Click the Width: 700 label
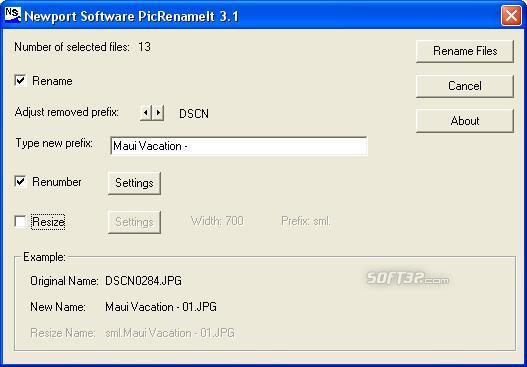 pos(217,221)
